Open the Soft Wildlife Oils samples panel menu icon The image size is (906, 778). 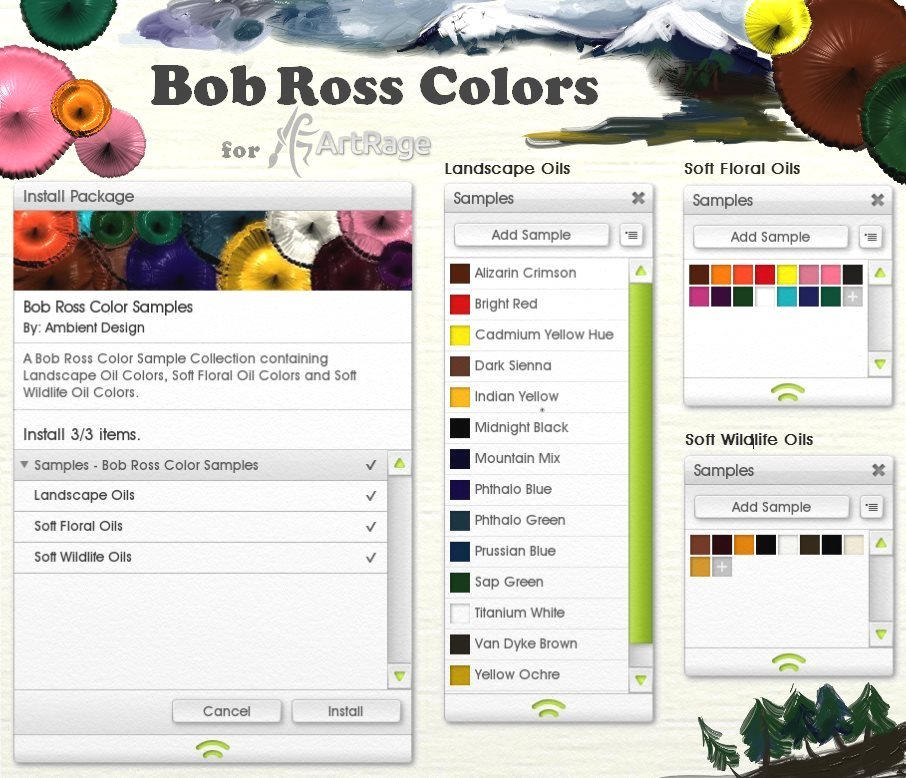point(872,507)
